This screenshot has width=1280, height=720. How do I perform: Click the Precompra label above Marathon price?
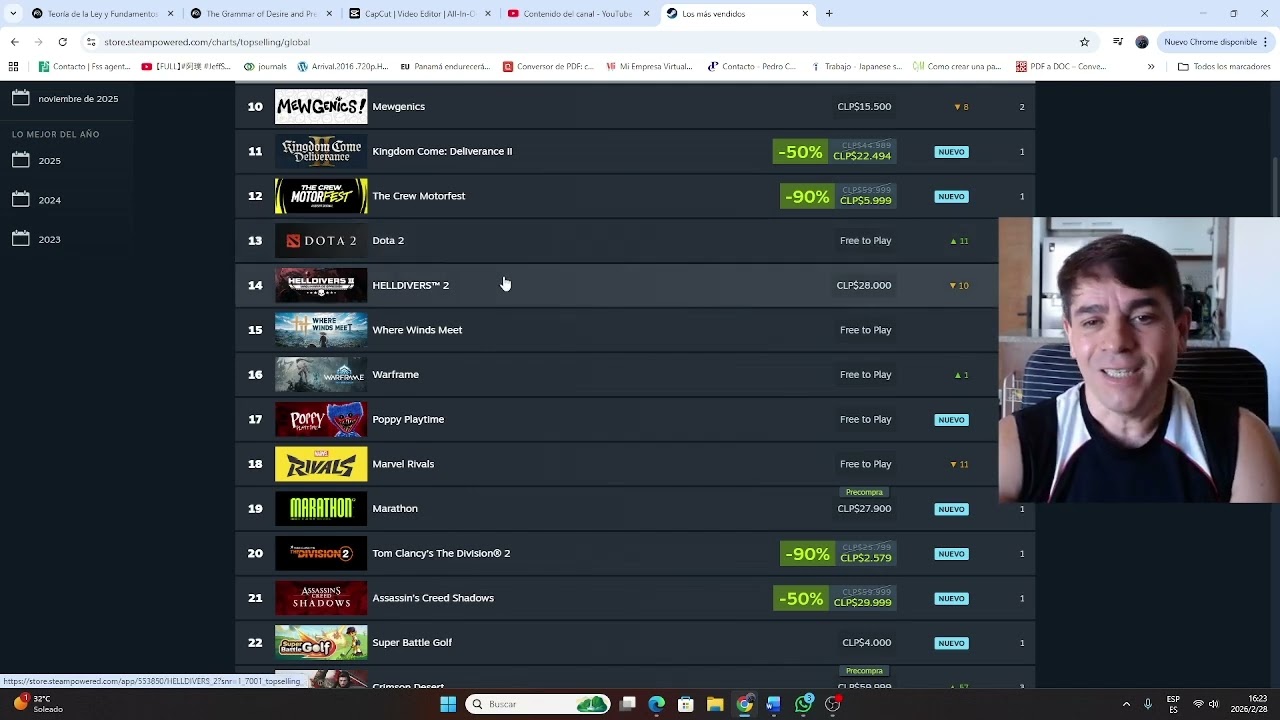coord(864,492)
